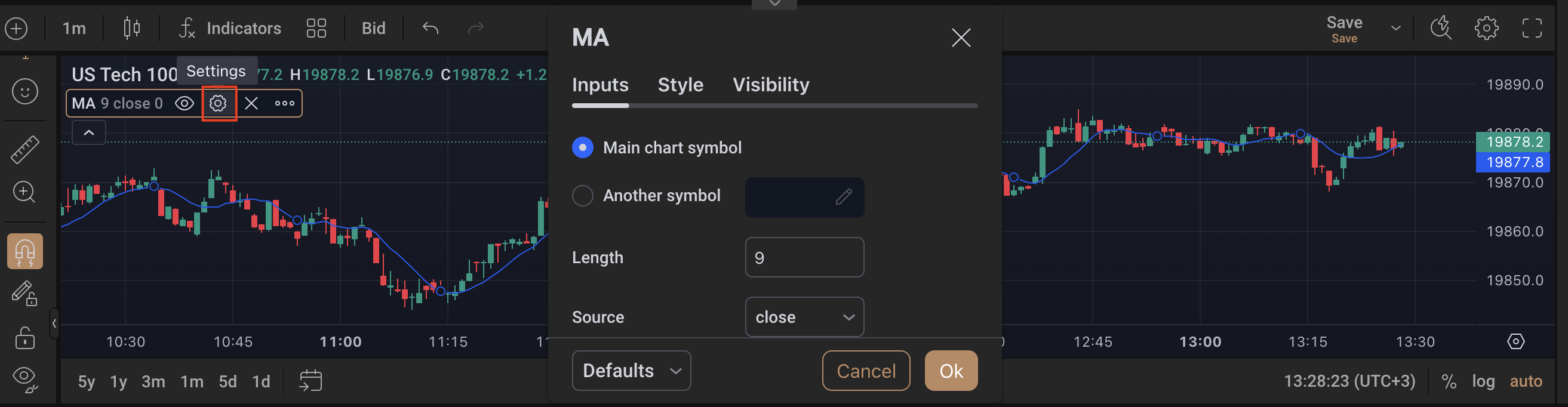
Task: Hide the MA indicator with its eye toggle
Action: 186,103
